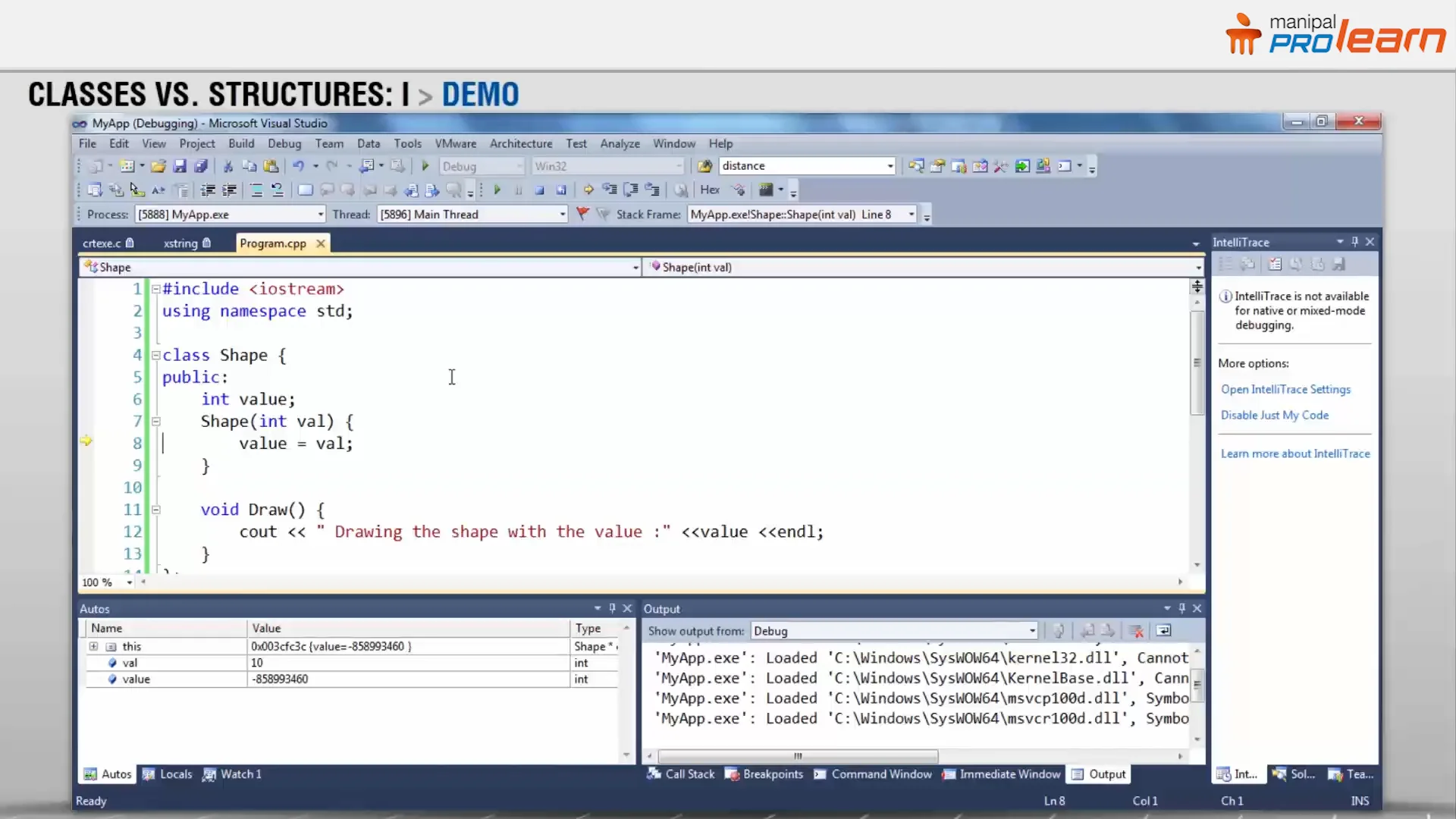Open IntelliTrace Settings
The image size is (1456, 819).
coord(1285,389)
